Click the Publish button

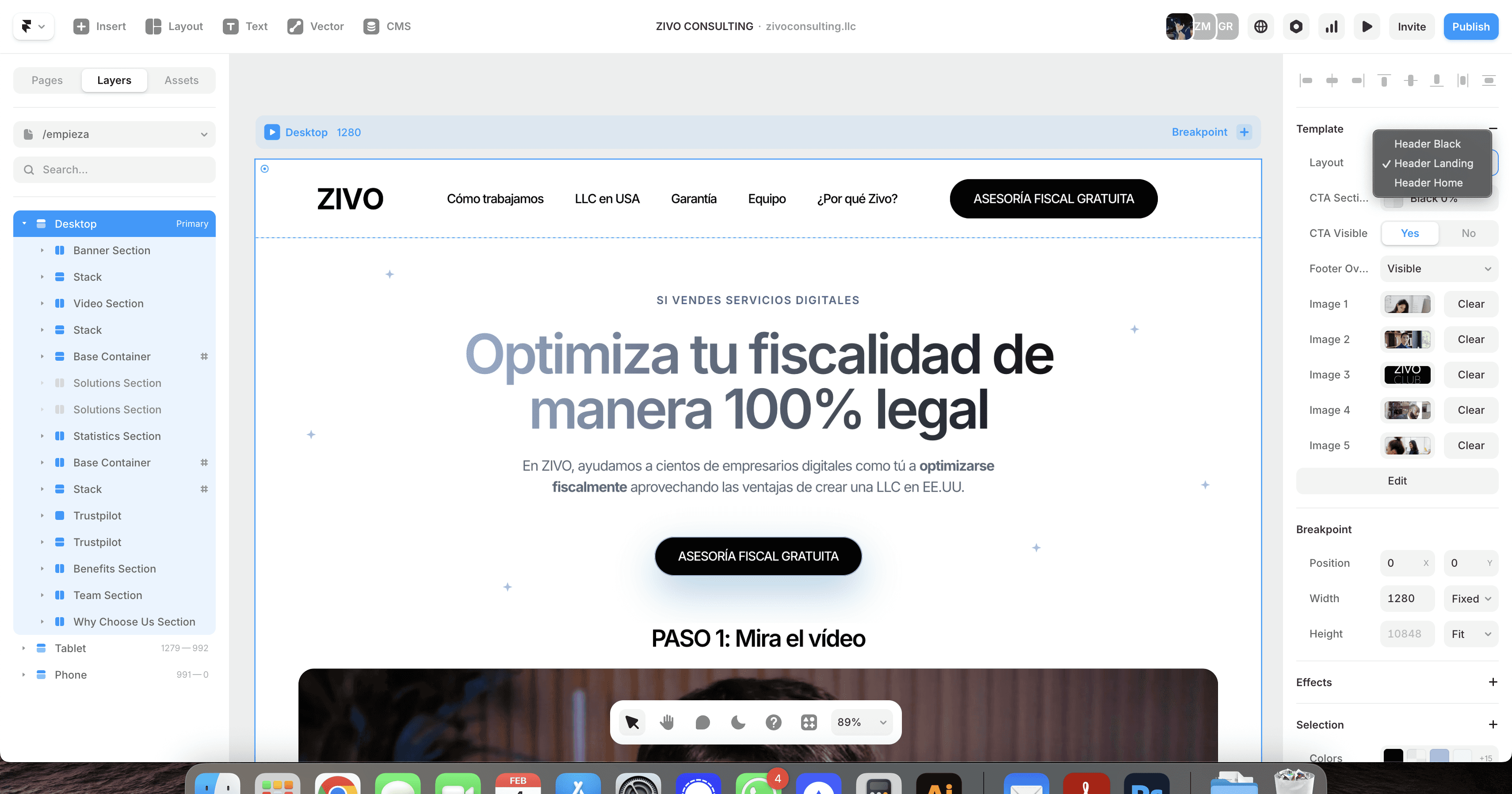tap(1470, 27)
